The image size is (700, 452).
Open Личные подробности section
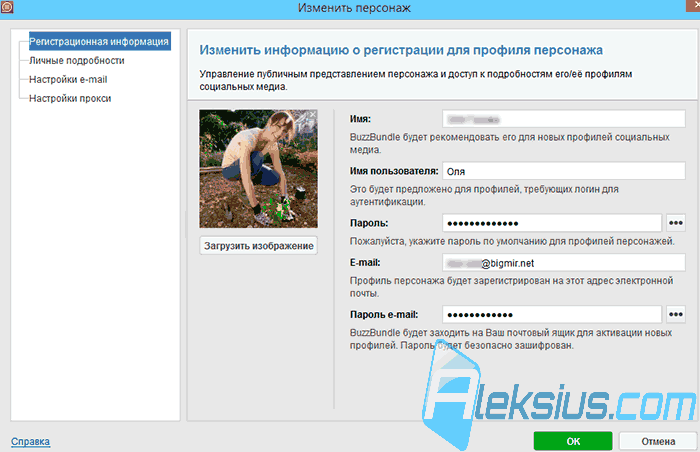click(x=77, y=61)
